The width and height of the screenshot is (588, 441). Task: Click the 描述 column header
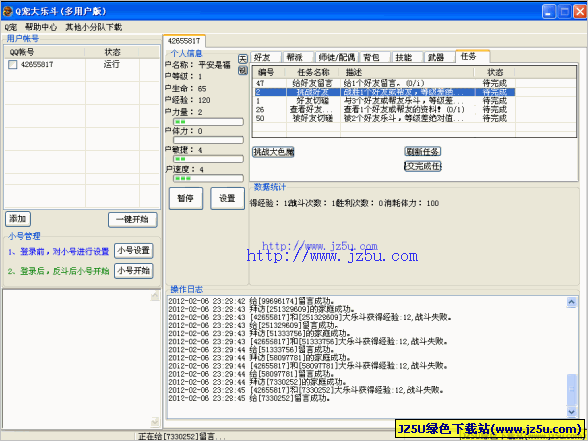pos(408,72)
